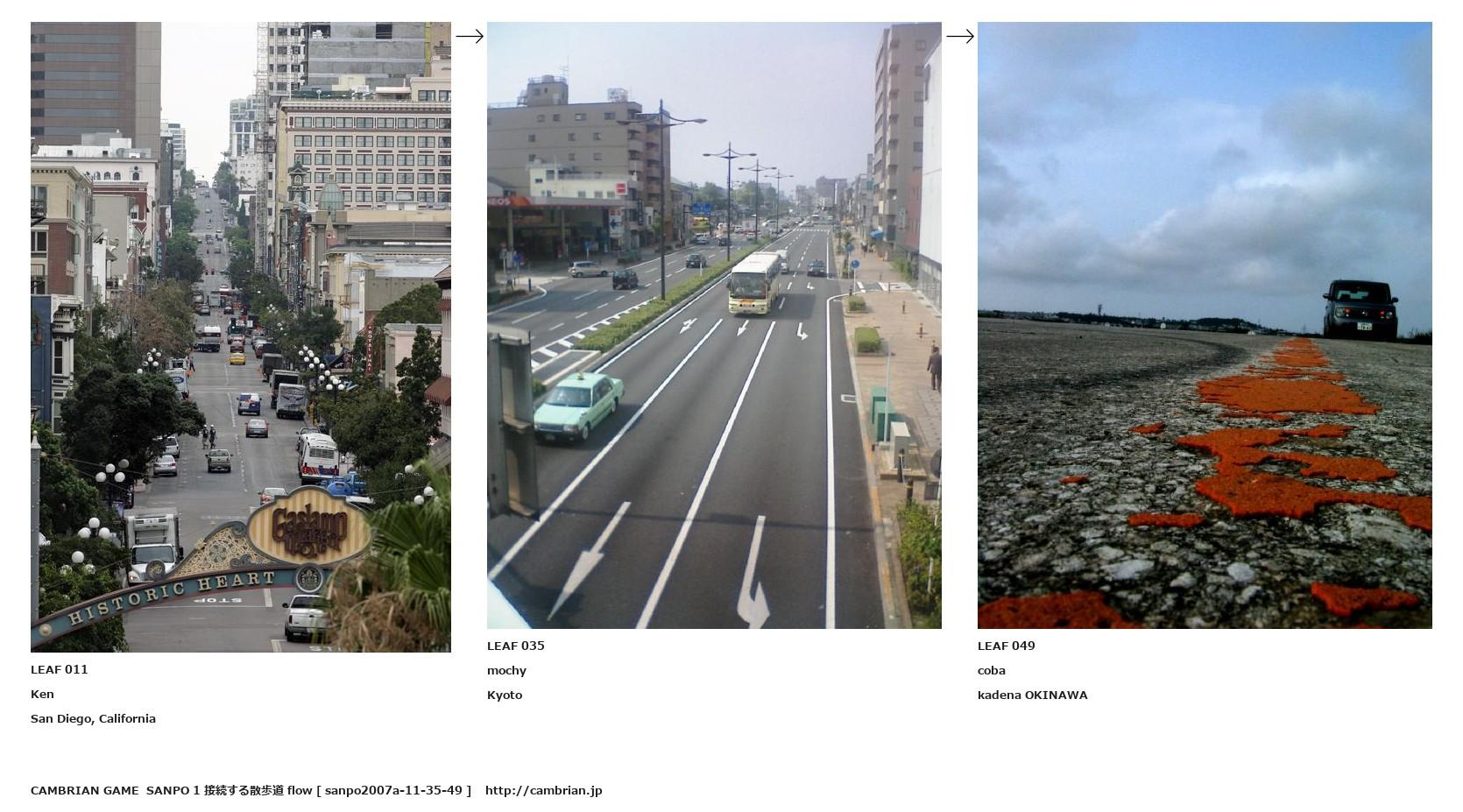
Task: Click the kadena OKINAWA caption
Action: (x=1033, y=695)
